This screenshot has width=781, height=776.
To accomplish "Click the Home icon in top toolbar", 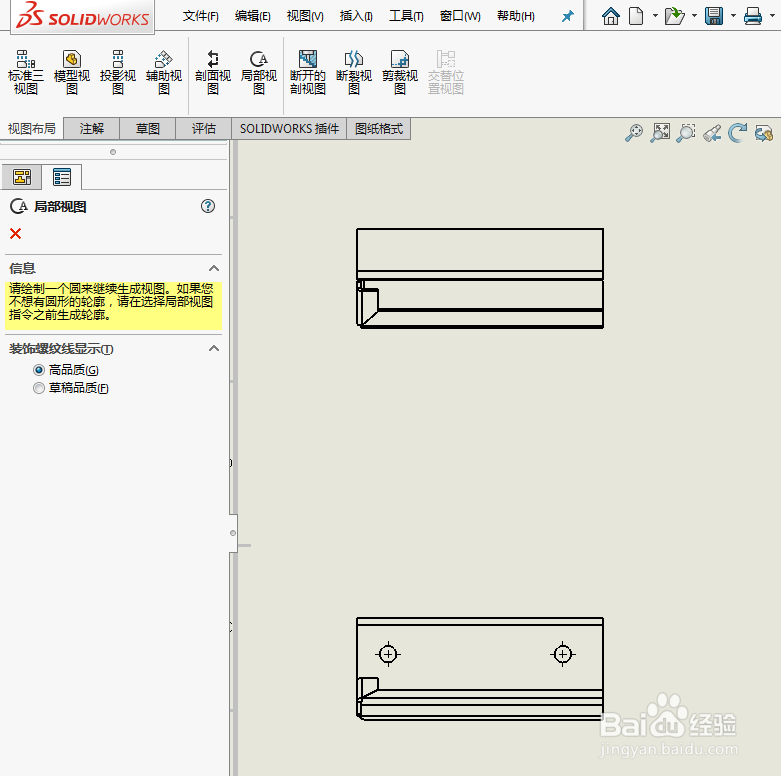I will pos(611,16).
